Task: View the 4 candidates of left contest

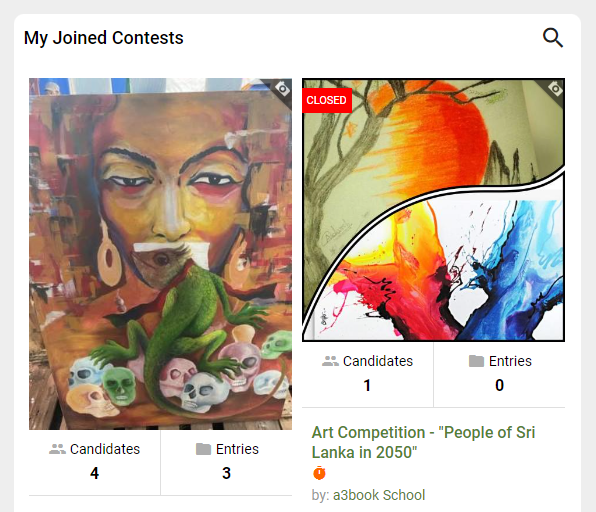Action: click(x=94, y=473)
